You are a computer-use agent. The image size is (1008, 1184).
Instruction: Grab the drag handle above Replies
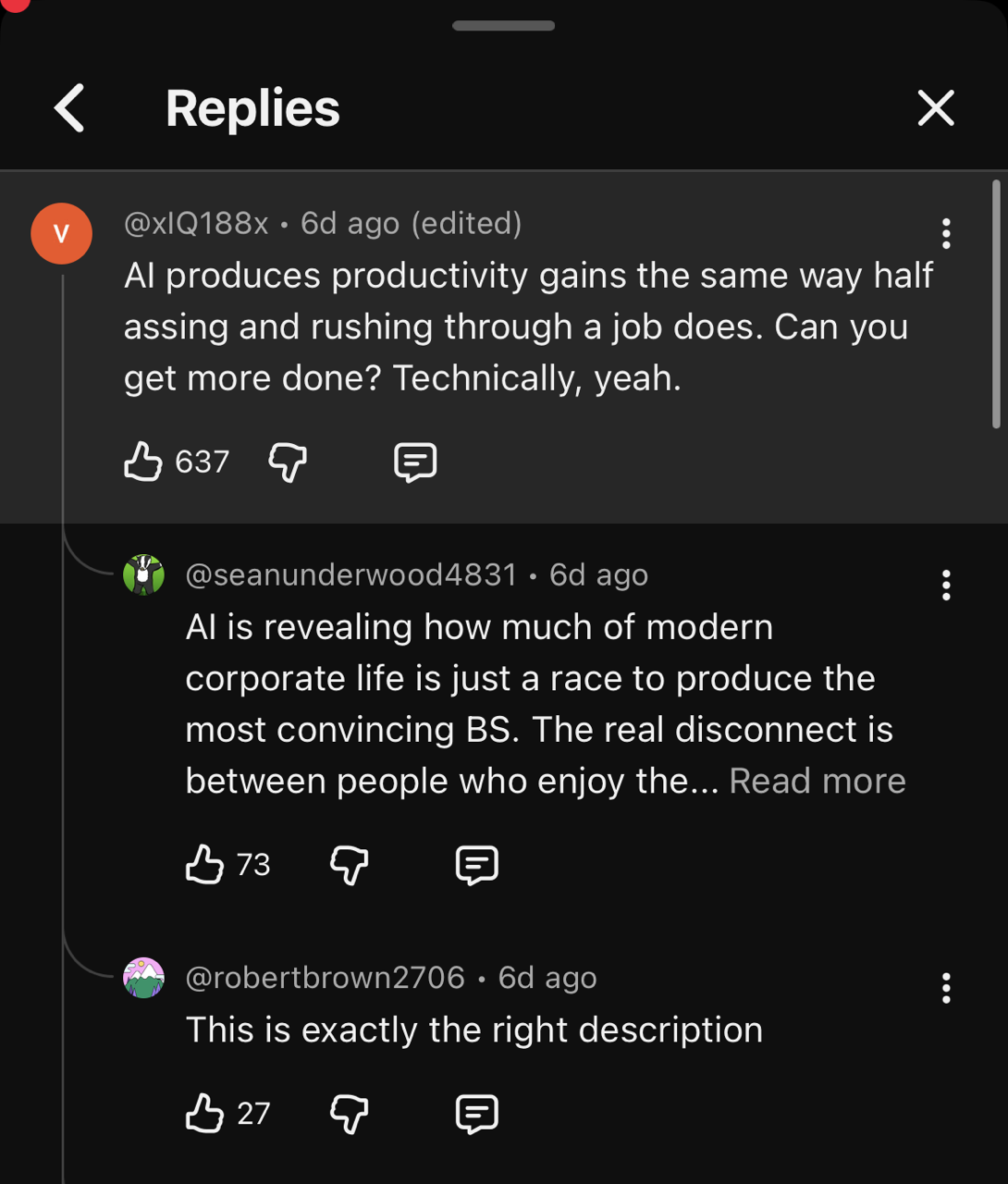(503, 26)
